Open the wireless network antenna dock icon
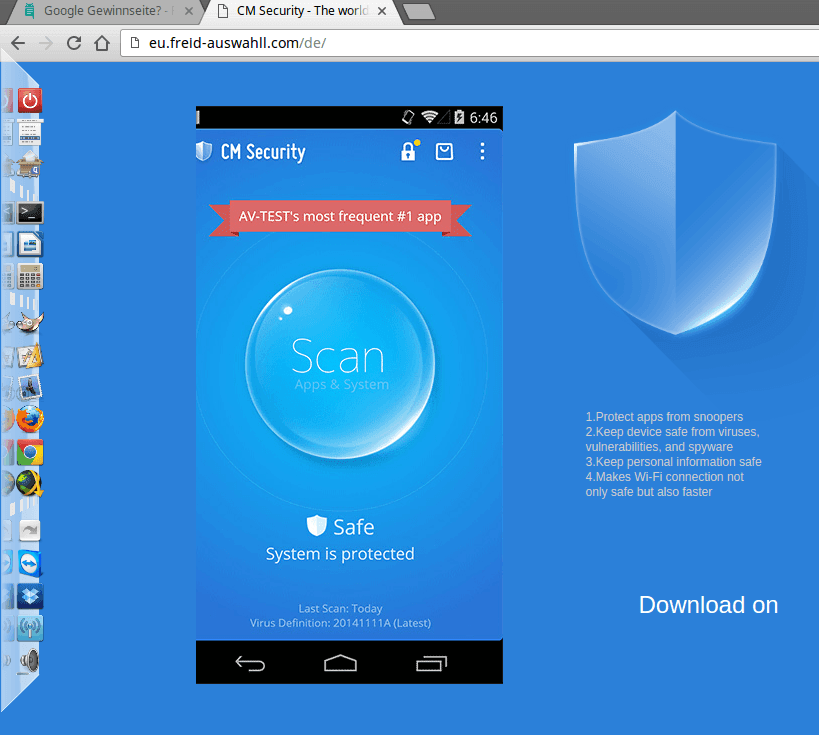Screen dimensions: 819x735 tap(30, 628)
